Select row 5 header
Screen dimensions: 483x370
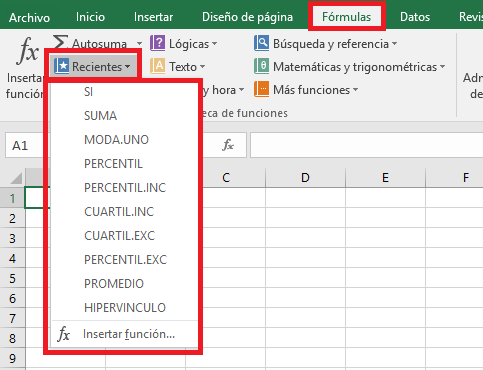click(x=12, y=278)
